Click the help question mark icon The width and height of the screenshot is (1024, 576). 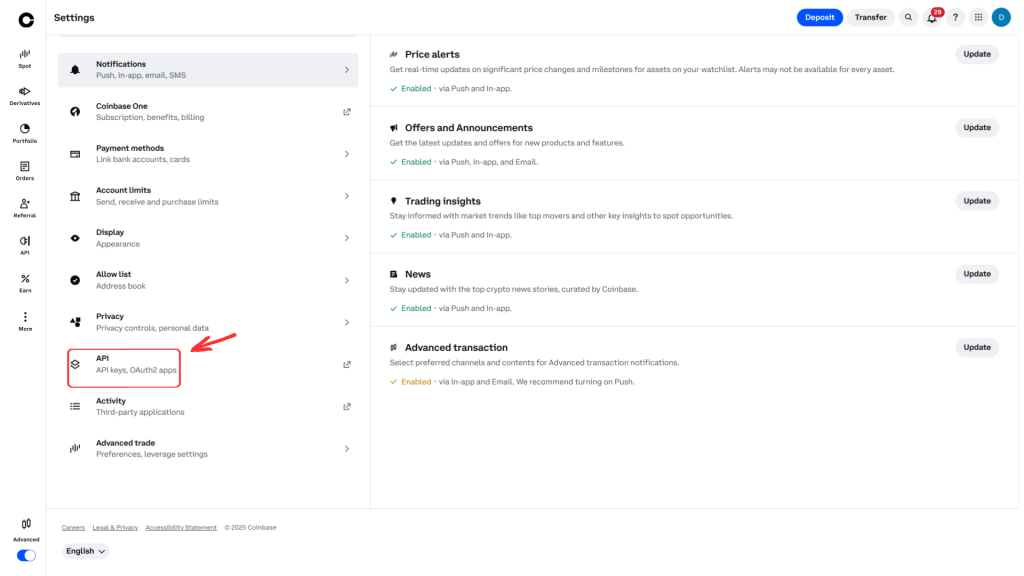tap(955, 18)
